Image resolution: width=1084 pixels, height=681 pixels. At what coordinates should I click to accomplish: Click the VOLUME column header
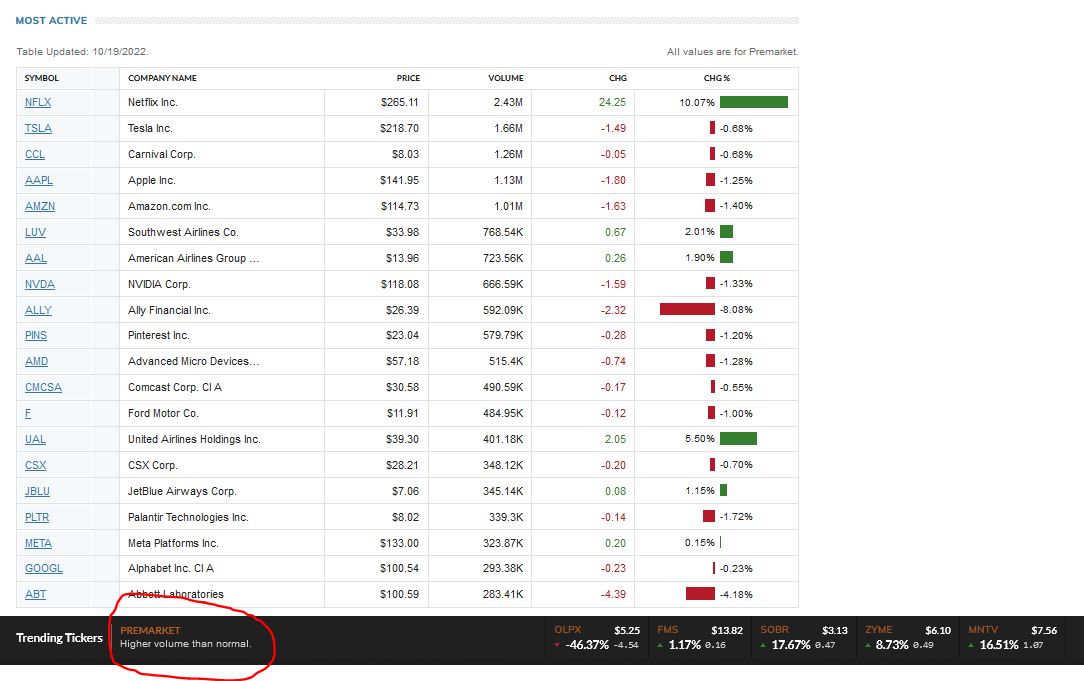tap(505, 78)
